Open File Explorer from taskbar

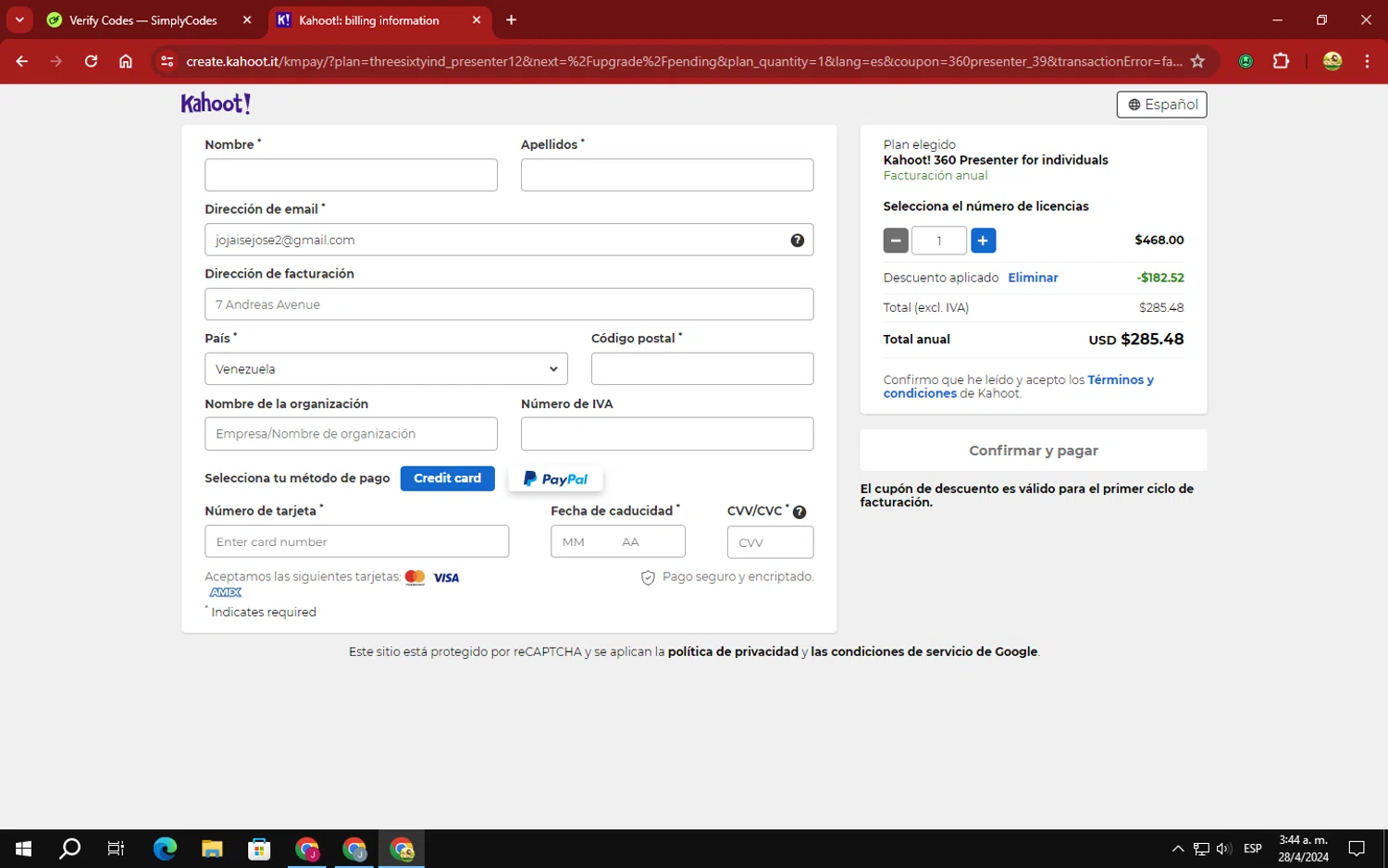[x=212, y=849]
